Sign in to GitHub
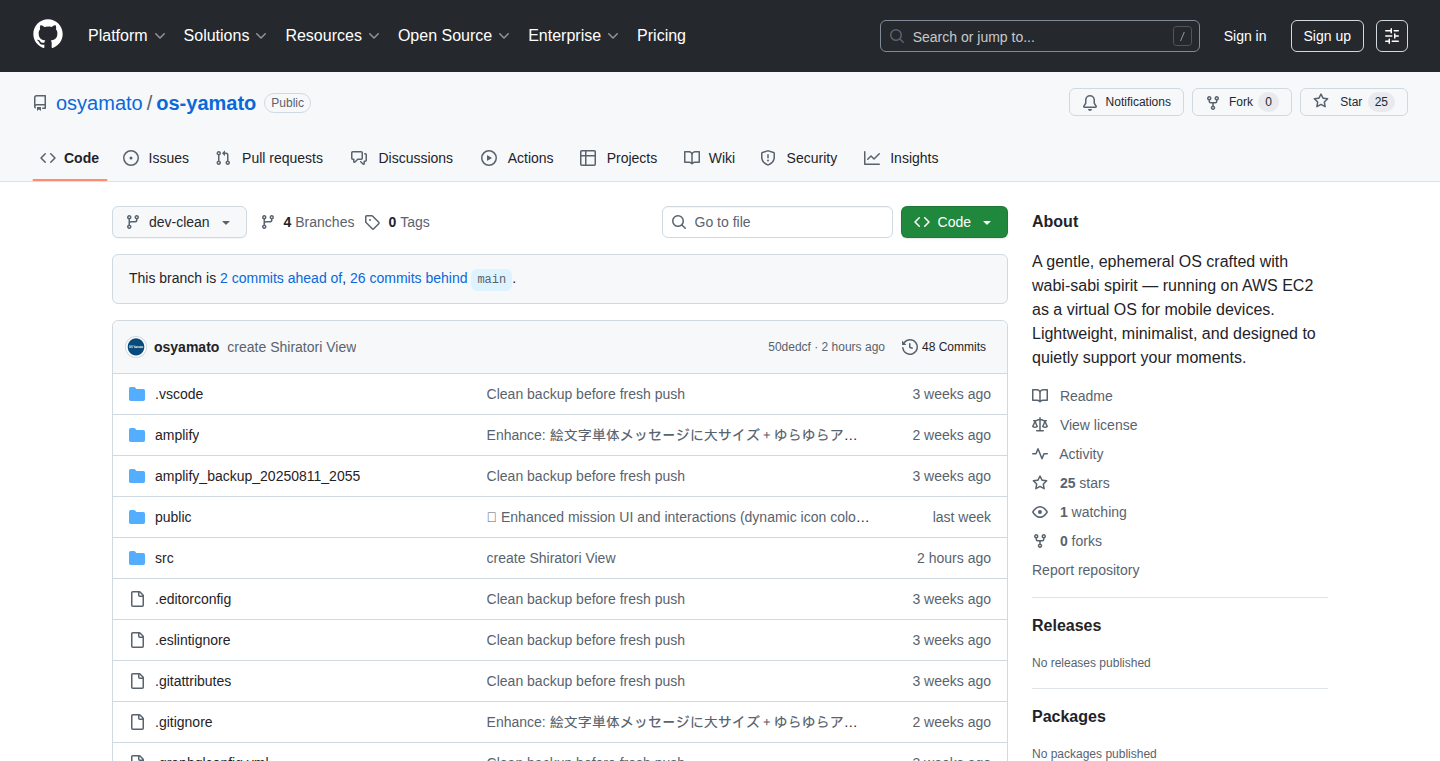This screenshot has height=761, width=1440. coord(1245,36)
